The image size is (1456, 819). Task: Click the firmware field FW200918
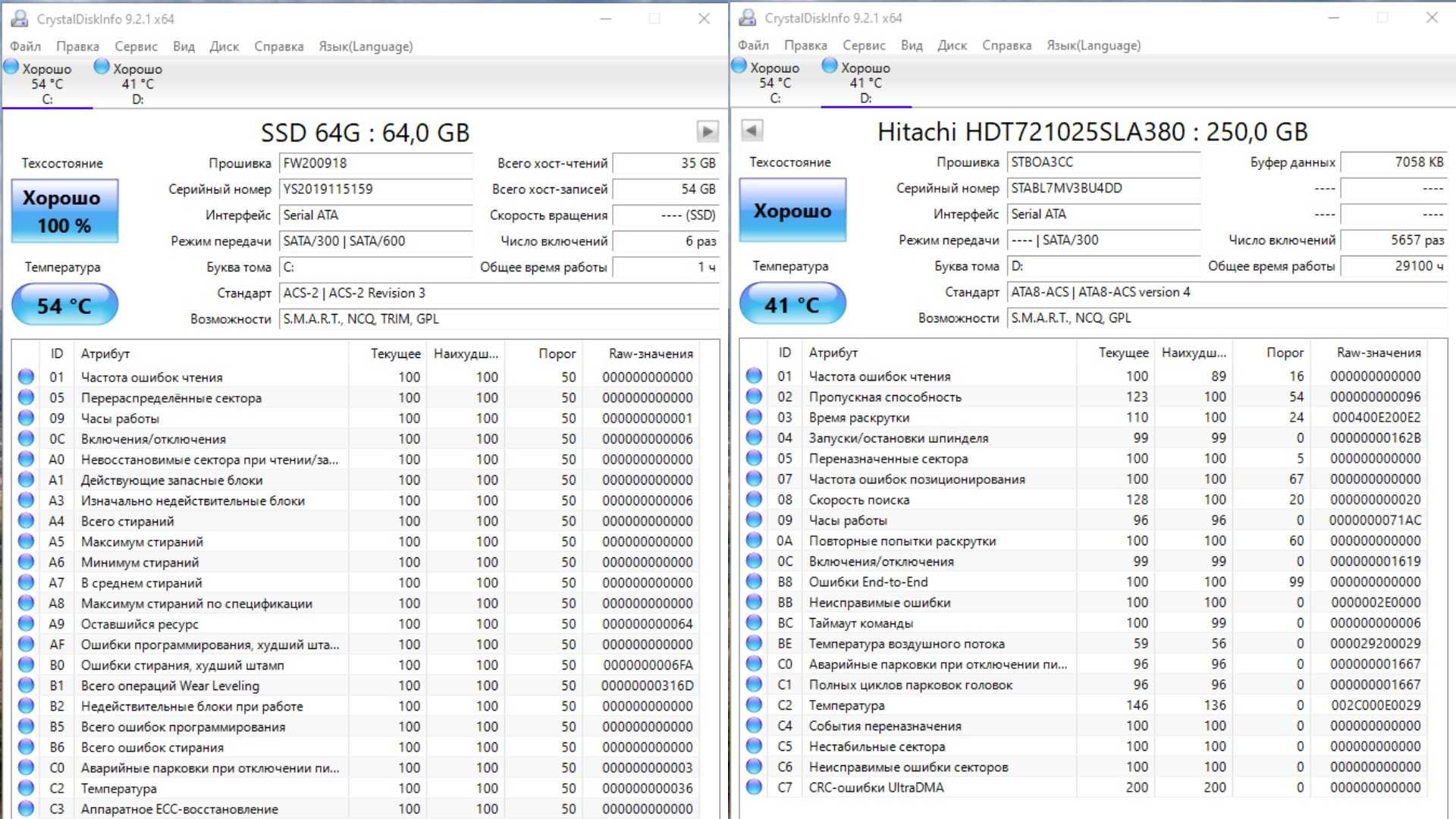(376, 163)
